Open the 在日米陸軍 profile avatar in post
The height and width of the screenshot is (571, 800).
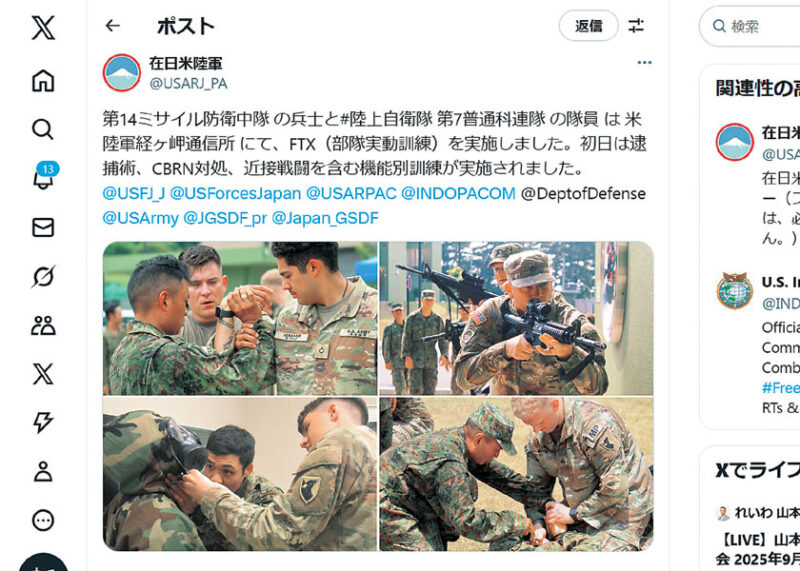122,72
